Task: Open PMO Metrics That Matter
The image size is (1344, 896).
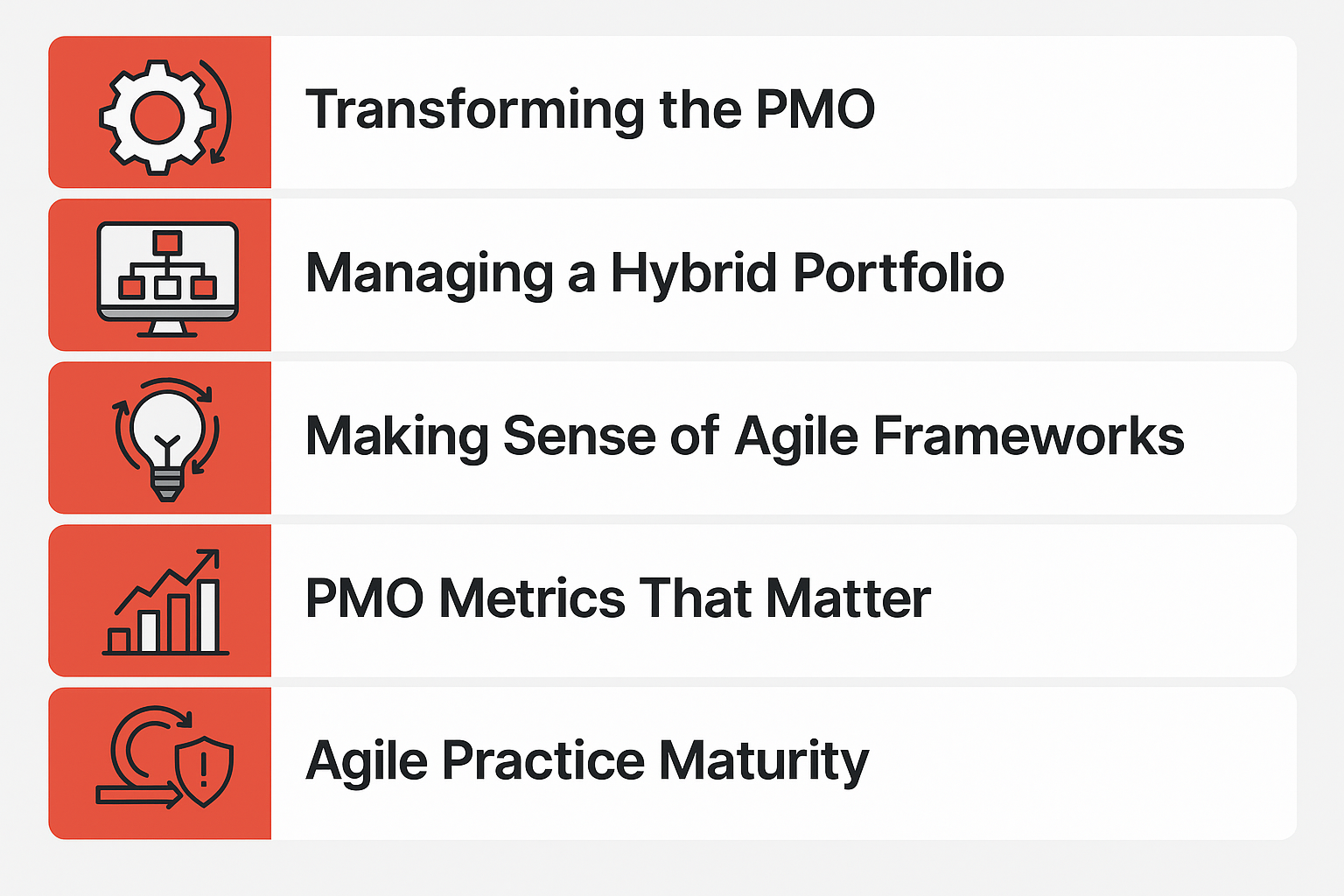Action: tap(618, 598)
